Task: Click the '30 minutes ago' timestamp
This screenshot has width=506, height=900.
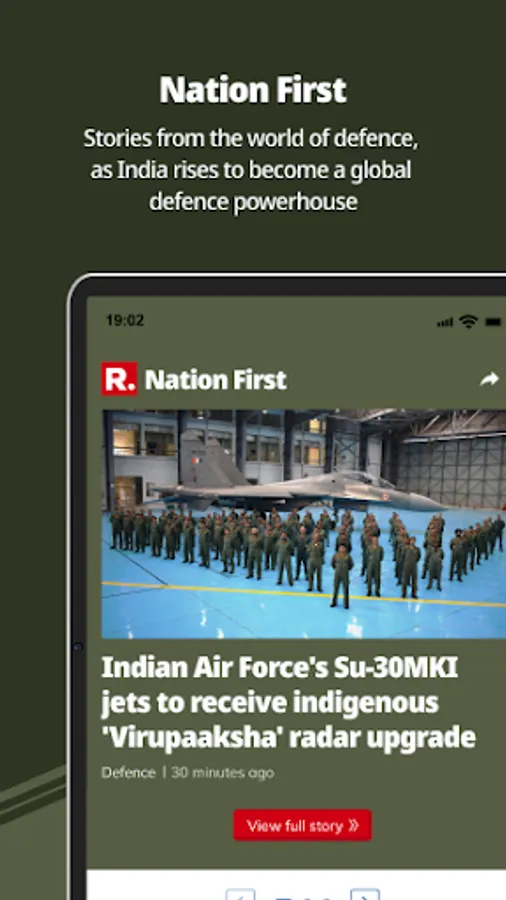Action: [x=223, y=773]
